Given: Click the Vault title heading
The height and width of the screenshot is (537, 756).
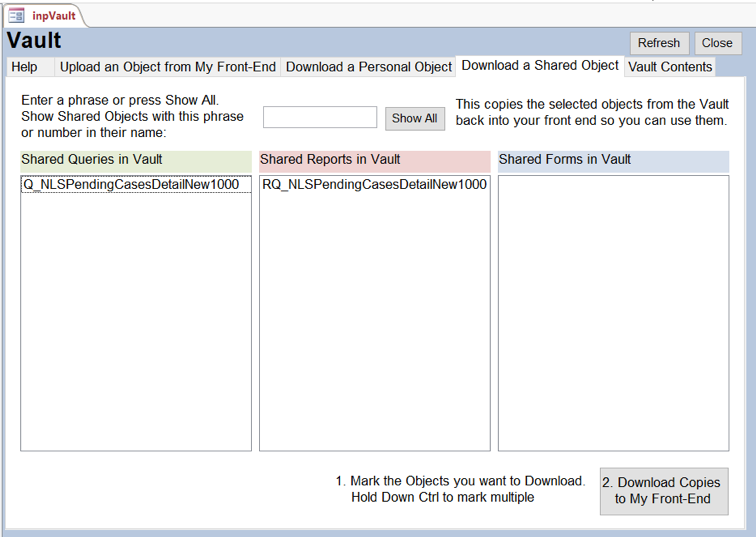Looking at the screenshot, I should [35, 41].
